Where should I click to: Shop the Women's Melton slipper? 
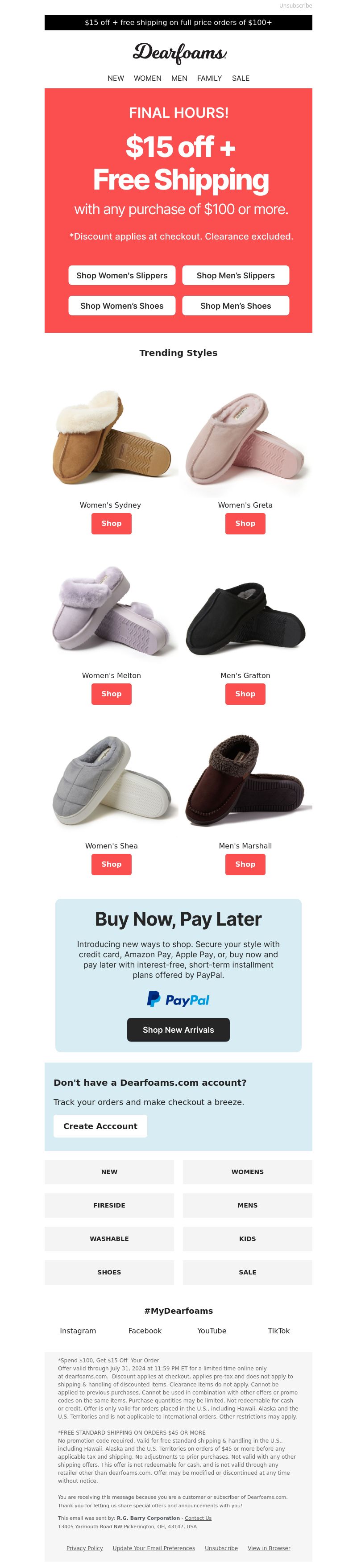112,694
